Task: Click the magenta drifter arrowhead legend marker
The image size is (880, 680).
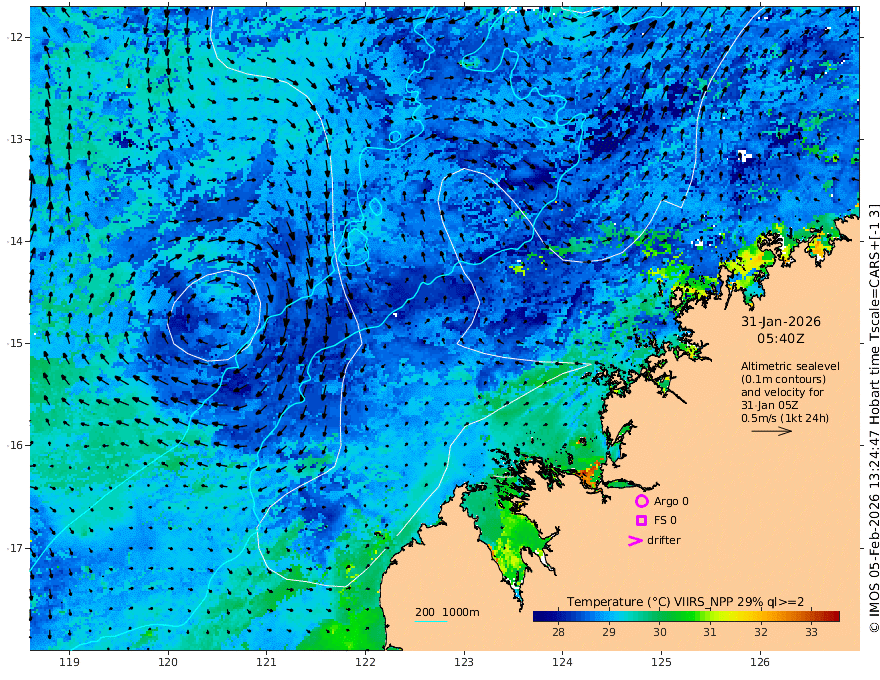Action: coord(635,540)
